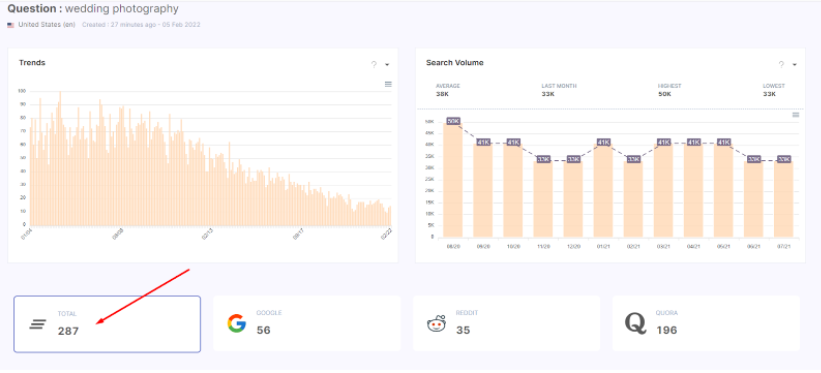Image resolution: width=821 pixels, height=373 pixels.
Task: Click the LAST MONTH 33K statistic
Action: tap(559, 90)
